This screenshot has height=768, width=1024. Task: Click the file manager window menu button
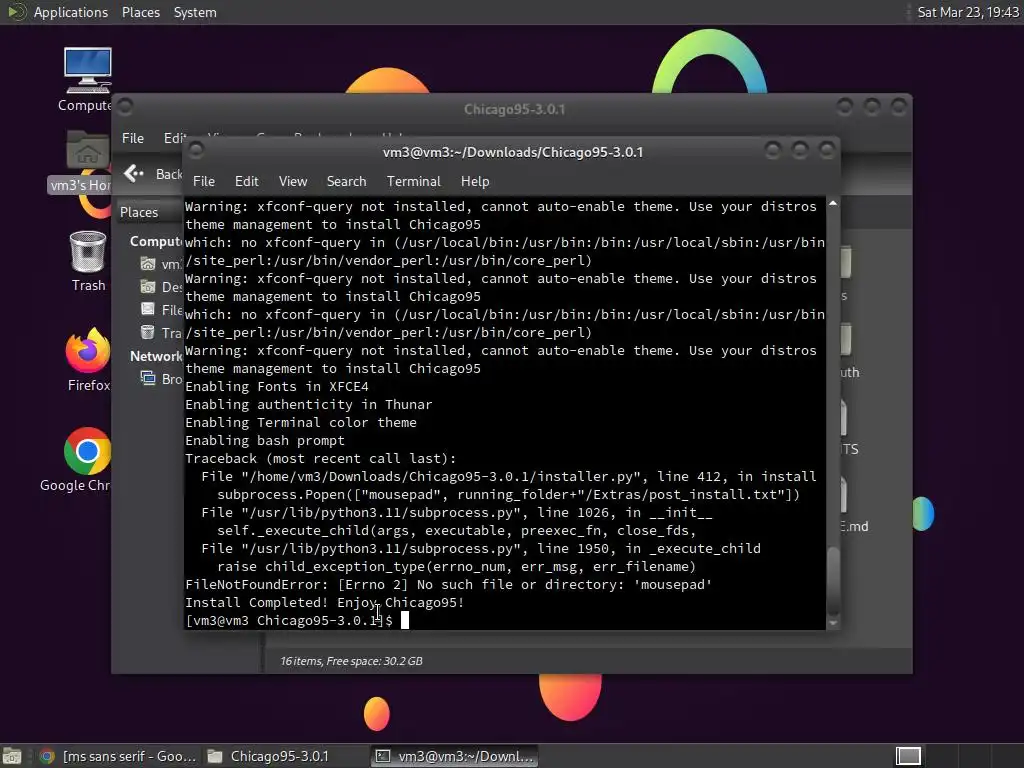pos(125,106)
